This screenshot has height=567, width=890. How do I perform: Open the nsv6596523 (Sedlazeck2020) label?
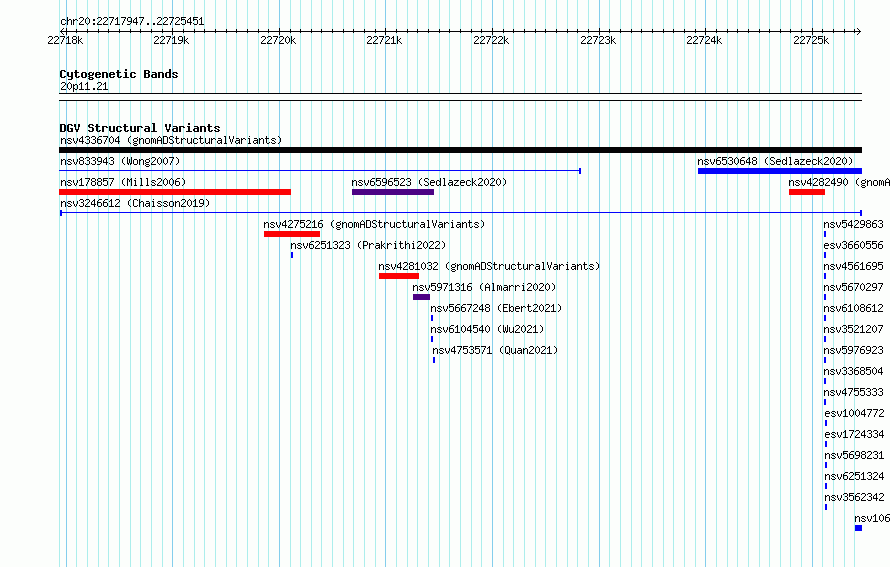pos(429,182)
